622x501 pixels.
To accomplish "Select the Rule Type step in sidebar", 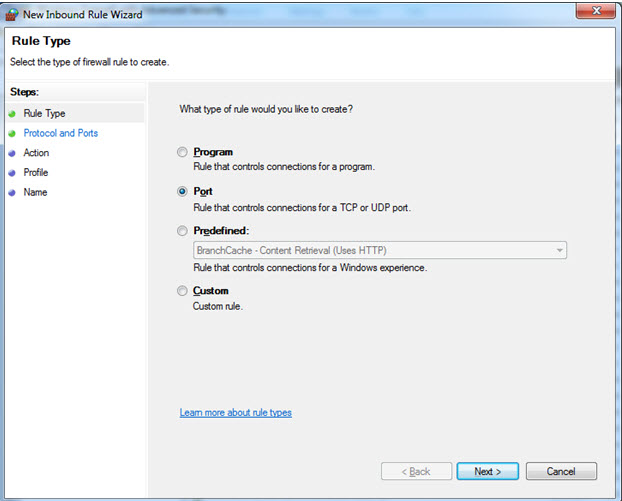I will 44,113.
